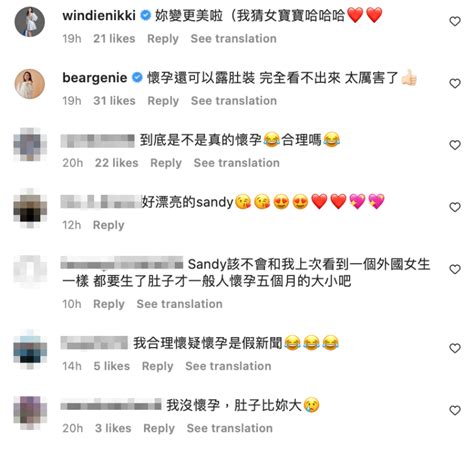Screen dimensions: 474x449
Task: See translation of windienikki's comment
Action: tap(234, 39)
